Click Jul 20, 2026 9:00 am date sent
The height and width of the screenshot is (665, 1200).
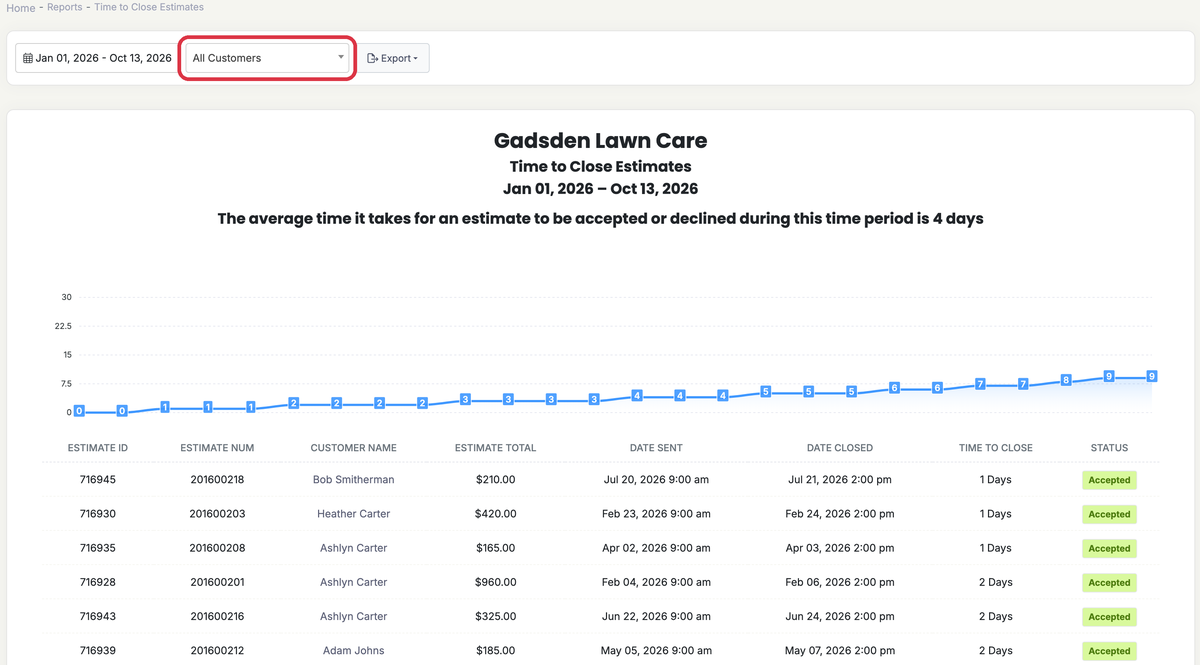656,480
